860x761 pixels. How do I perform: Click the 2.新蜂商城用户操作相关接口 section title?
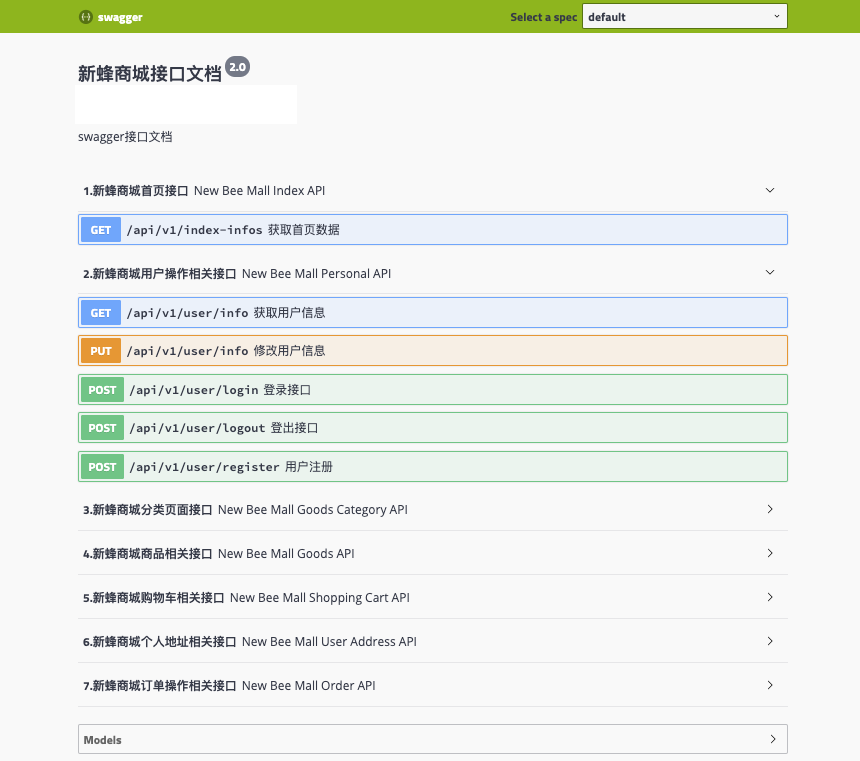tap(160, 274)
